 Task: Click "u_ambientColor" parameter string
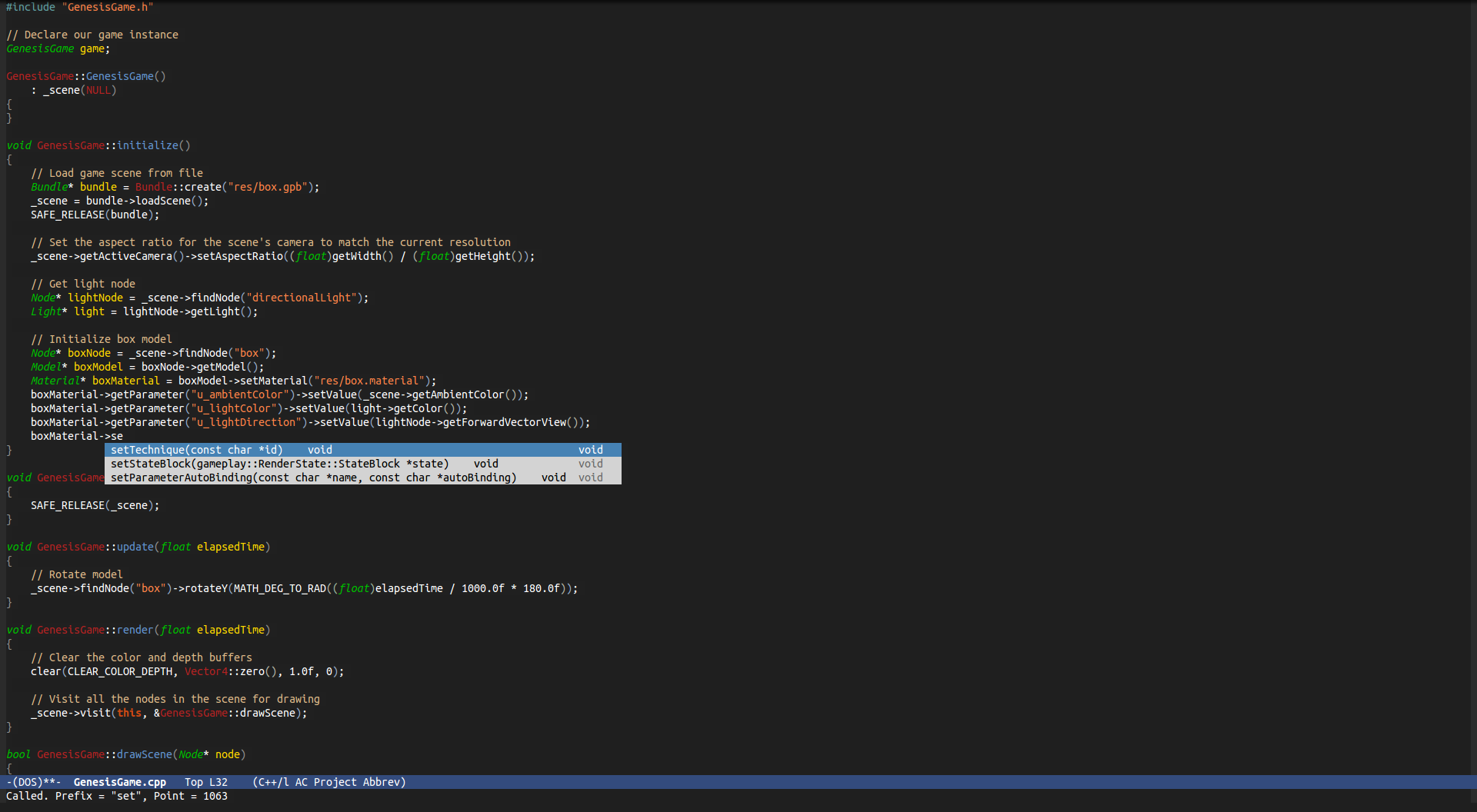pyautogui.click(x=240, y=394)
